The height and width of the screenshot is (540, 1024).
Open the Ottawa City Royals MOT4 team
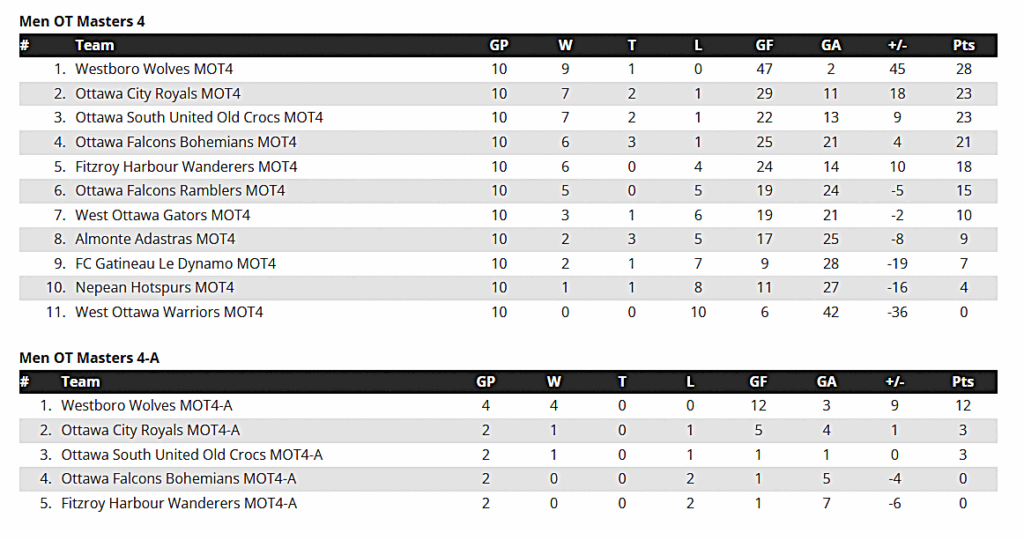click(x=157, y=93)
